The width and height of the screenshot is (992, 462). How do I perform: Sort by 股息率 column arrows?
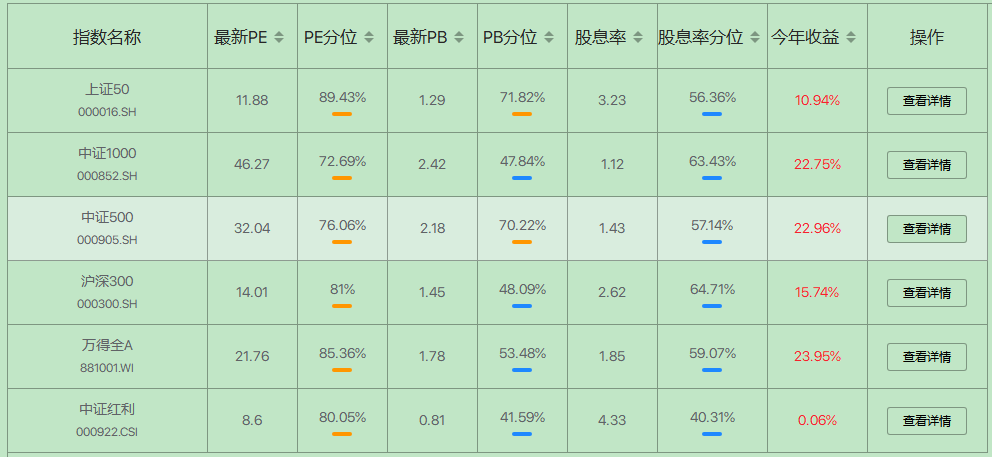tap(639, 38)
